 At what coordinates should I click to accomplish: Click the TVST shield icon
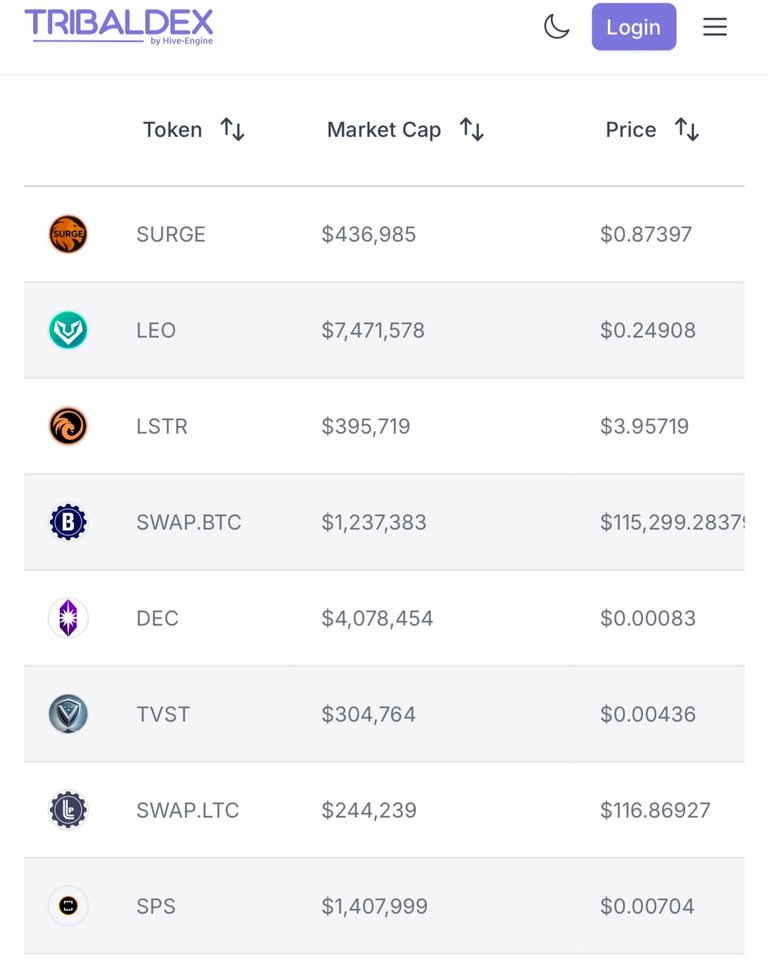pyautogui.click(x=68, y=714)
